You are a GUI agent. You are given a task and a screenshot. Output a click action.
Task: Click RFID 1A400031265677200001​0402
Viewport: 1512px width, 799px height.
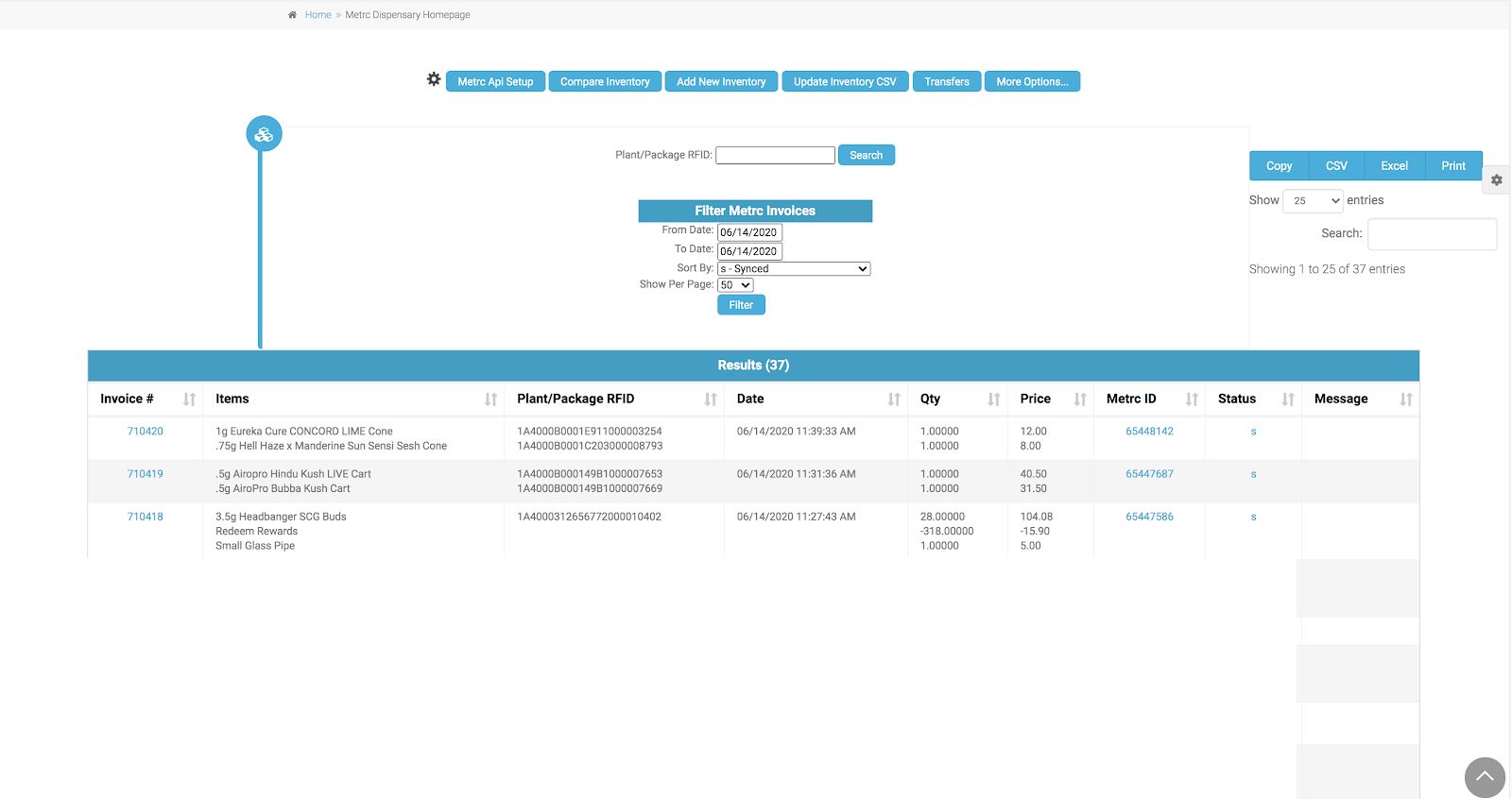tap(589, 517)
